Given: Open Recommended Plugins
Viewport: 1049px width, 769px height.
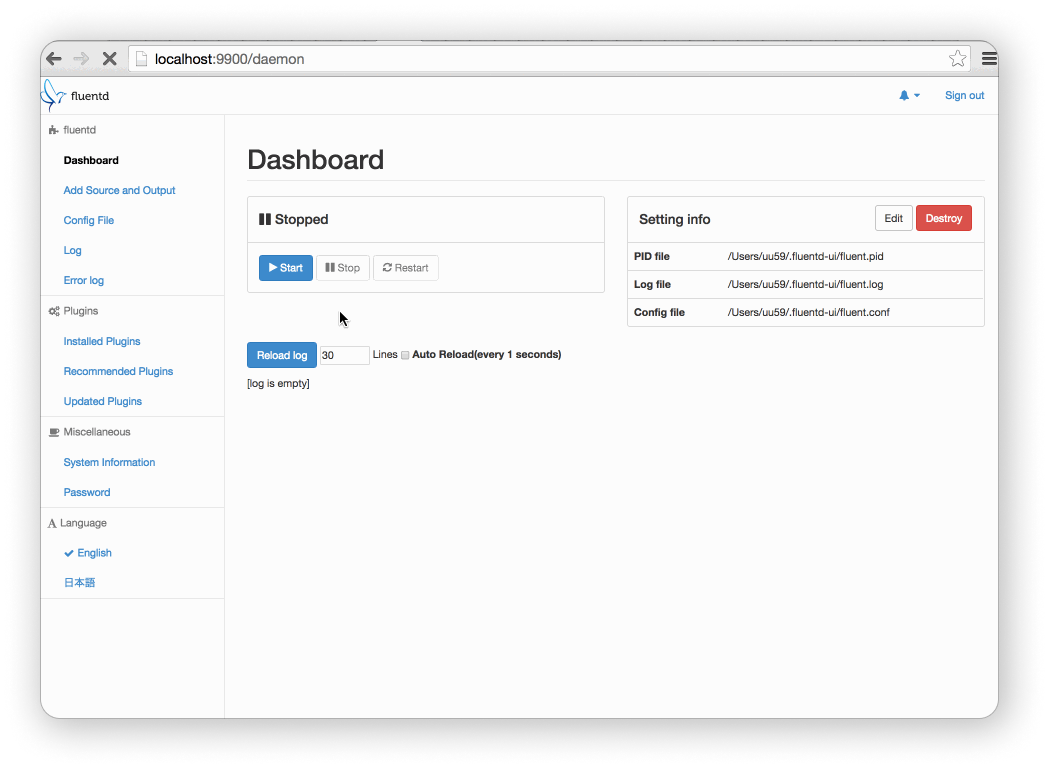Looking at the screenshot, I should (x=118, y=371).
